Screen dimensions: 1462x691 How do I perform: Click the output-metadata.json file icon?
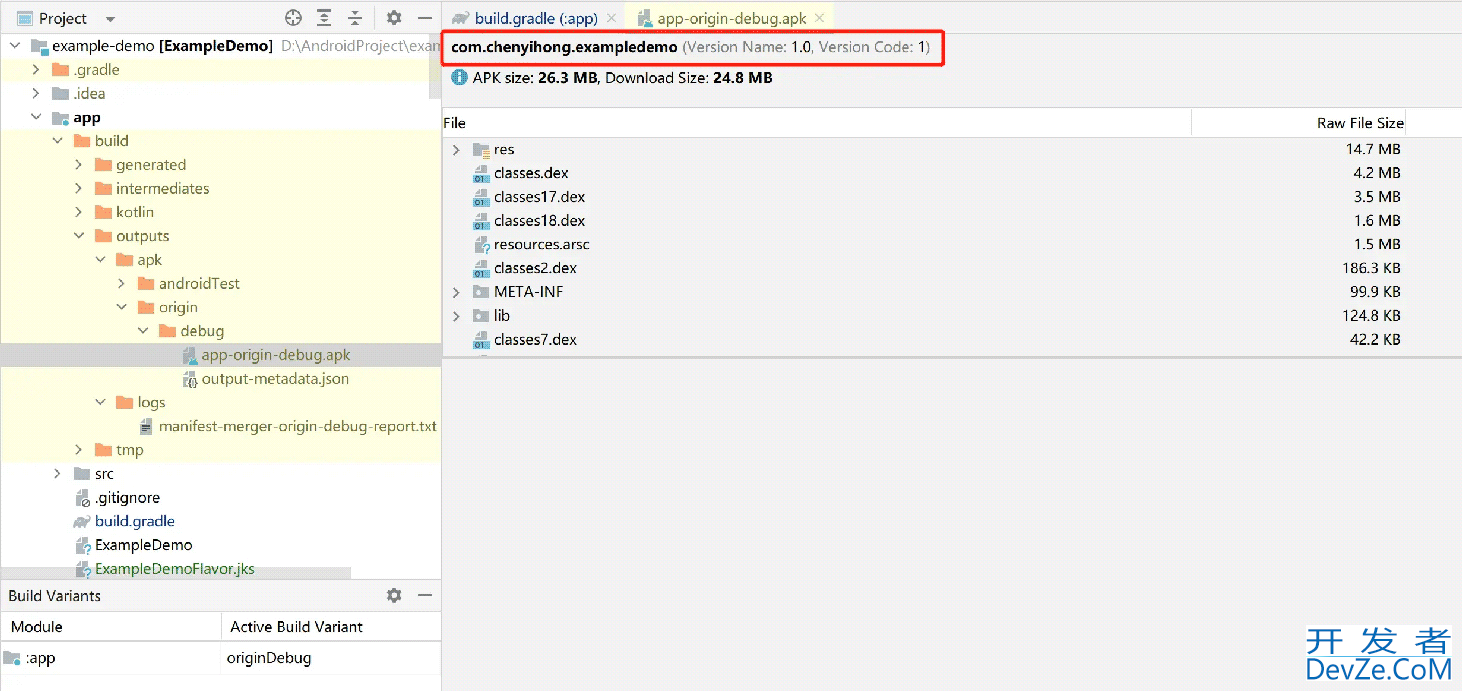(x=190, y=379)
